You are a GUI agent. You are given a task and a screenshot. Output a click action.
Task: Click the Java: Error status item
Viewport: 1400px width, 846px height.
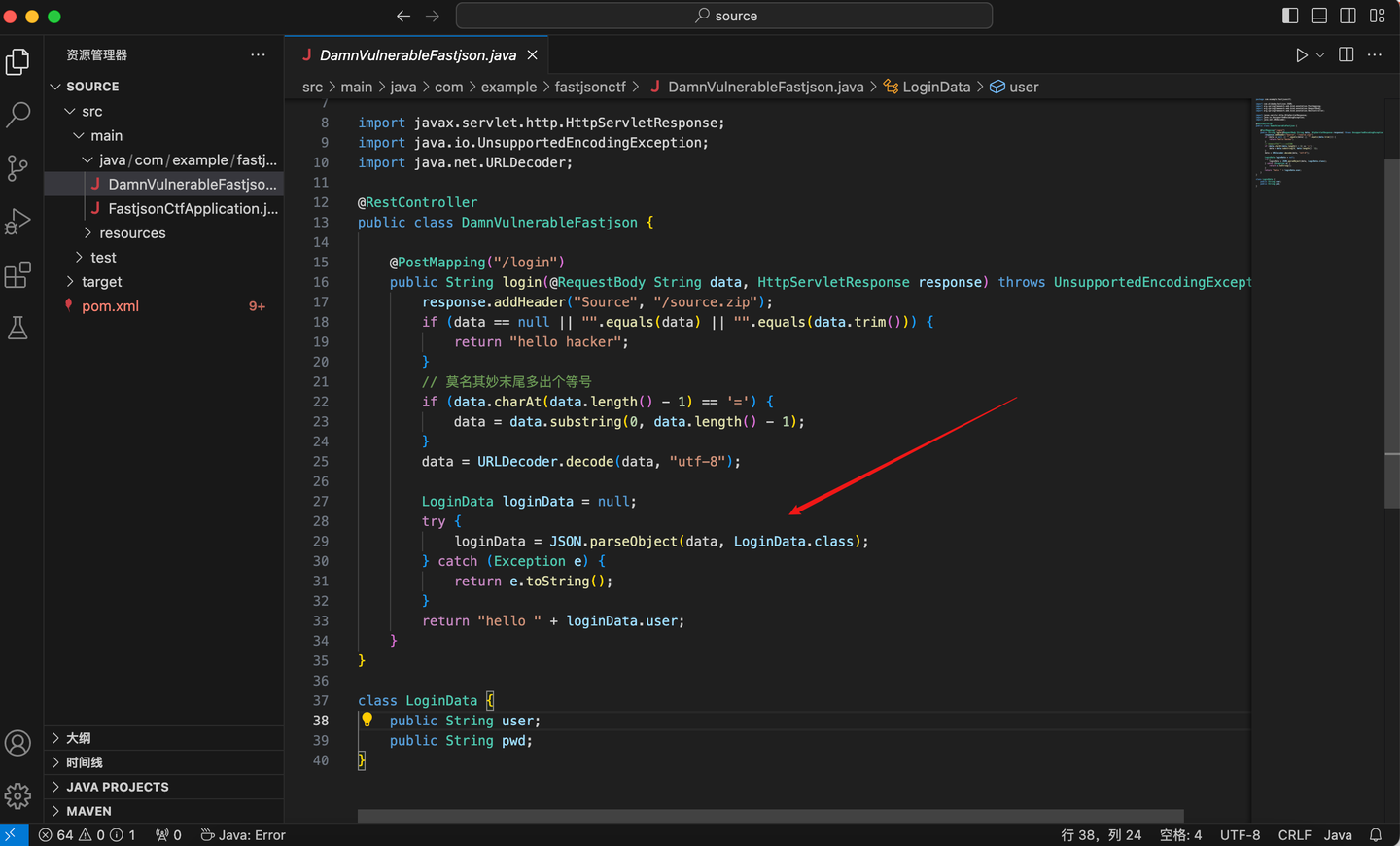(x=243, y=835)
